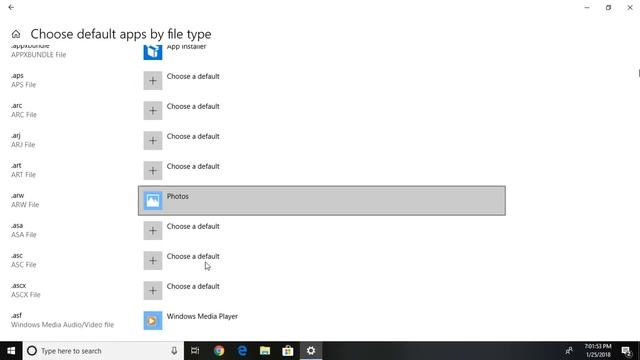Open File Explorer from the taskbar
Viewport: 640px width, 360px height.
click(x=265, y=351)
